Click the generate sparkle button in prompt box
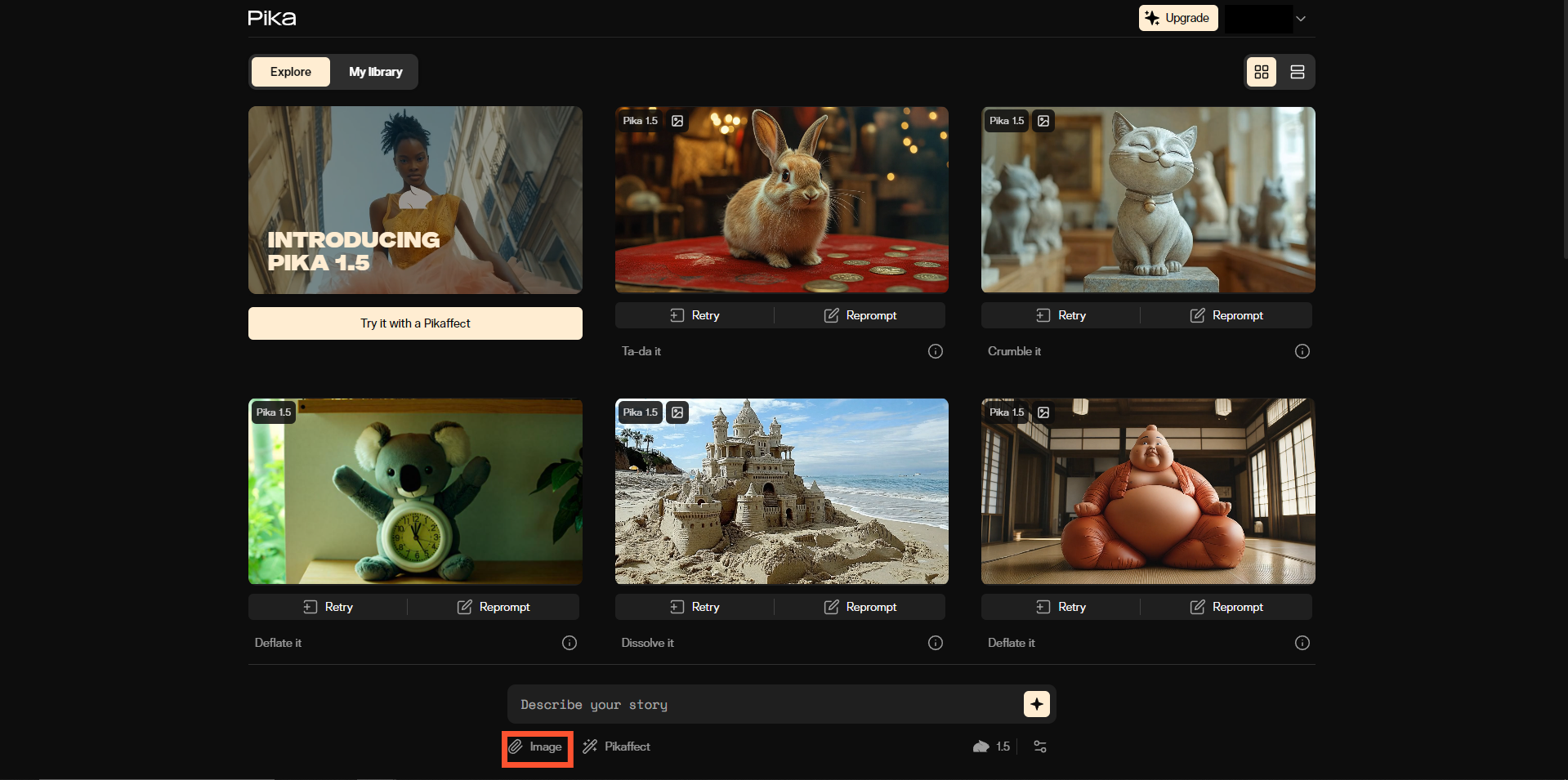The height and width of the screenshot is (780, 1568). (1036, 704)
